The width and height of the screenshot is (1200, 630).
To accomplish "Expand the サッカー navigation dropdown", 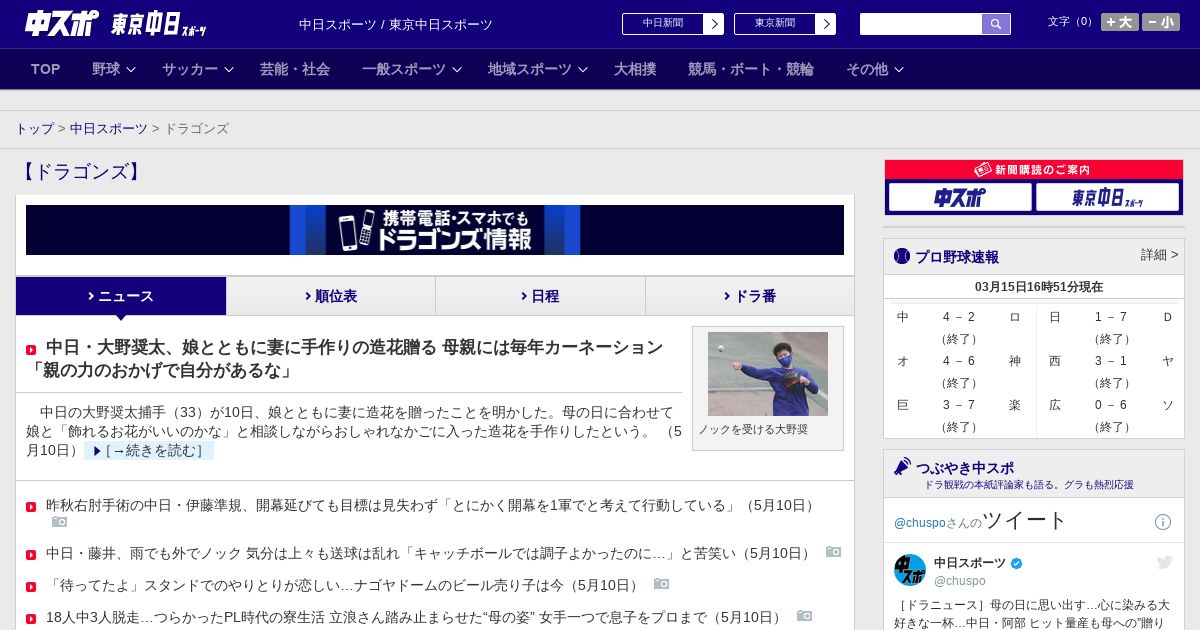I will point(197,69).
